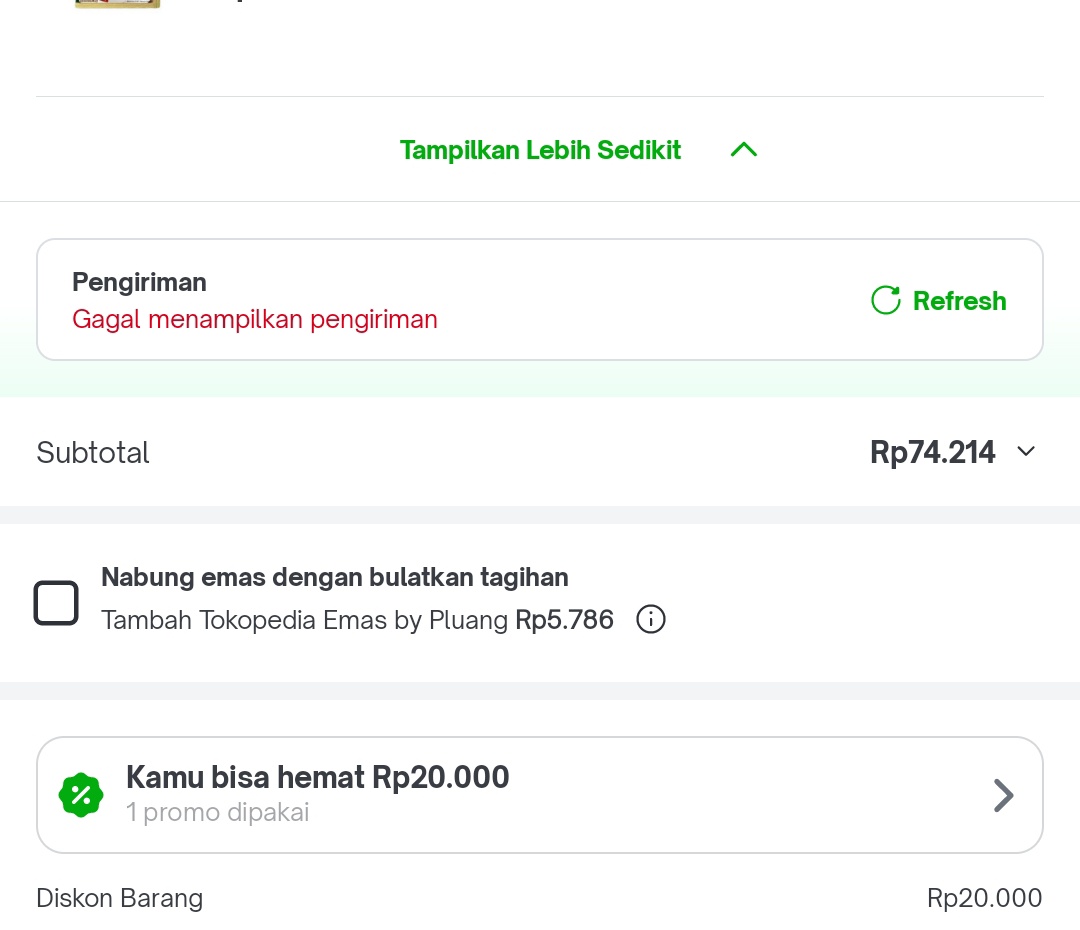Open info icon for Tokopedia Emas
The height and width of the screenshot is (930, 1080).
[x=651, y=619]
